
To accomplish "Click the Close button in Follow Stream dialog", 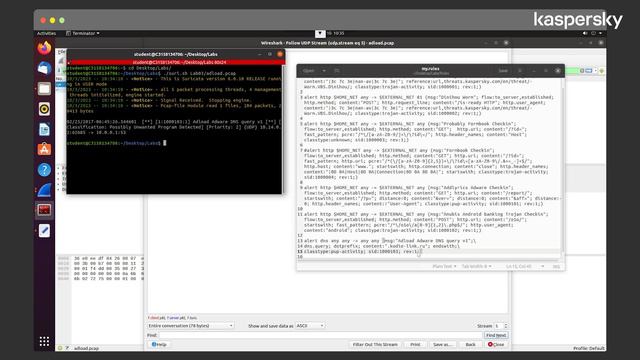I will tap(496, 344).
